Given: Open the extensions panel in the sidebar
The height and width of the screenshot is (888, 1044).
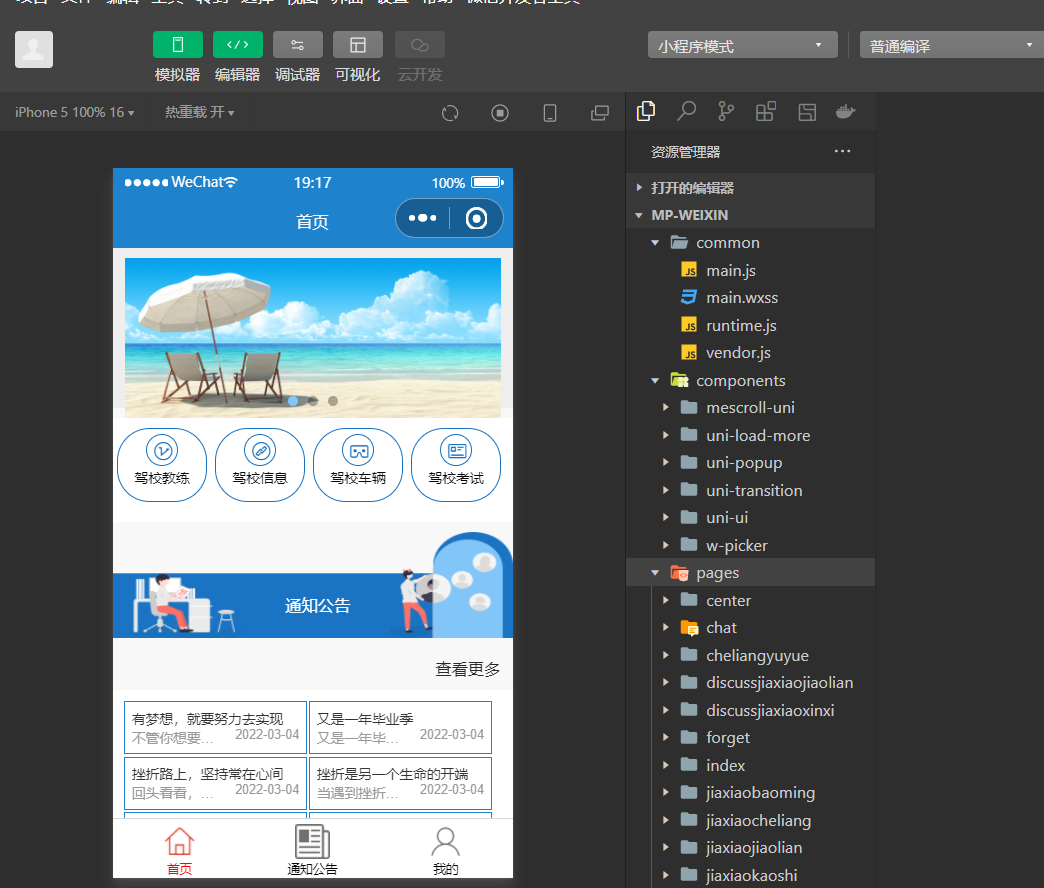Looking at the screenshot, I should pyautogui.click(x=765, y=111).
